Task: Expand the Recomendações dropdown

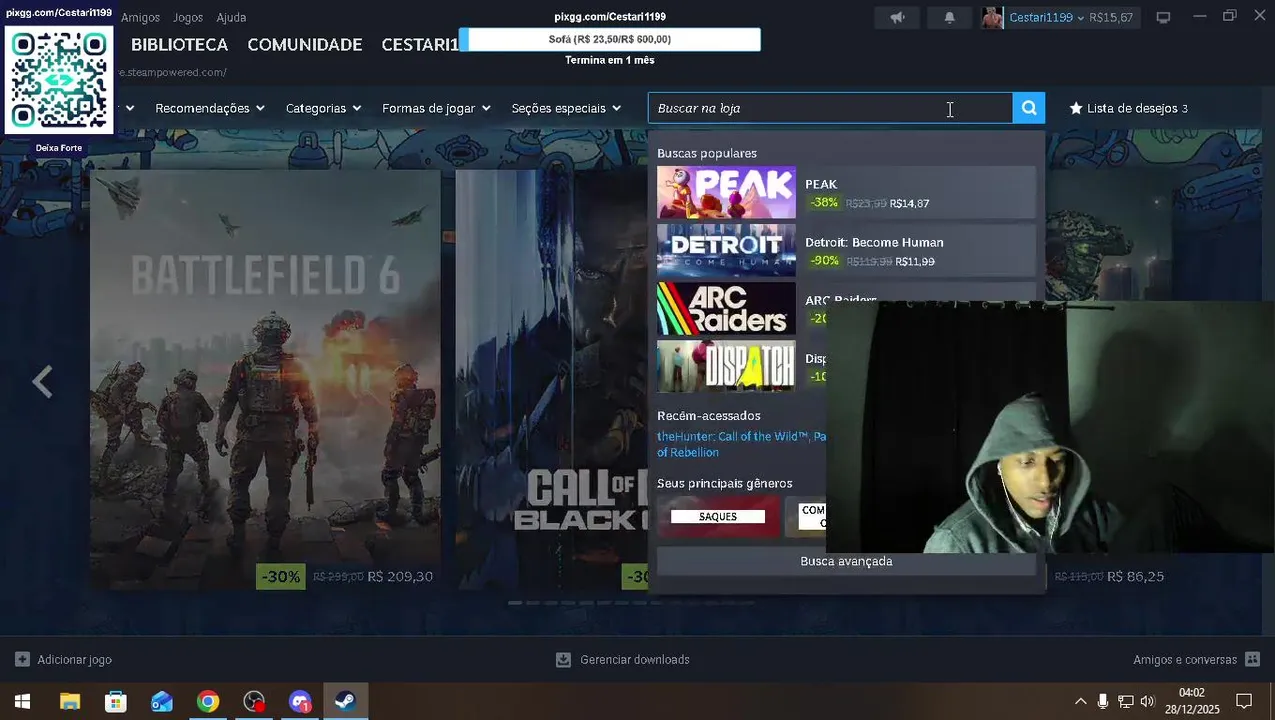Action: coord(210,108)
